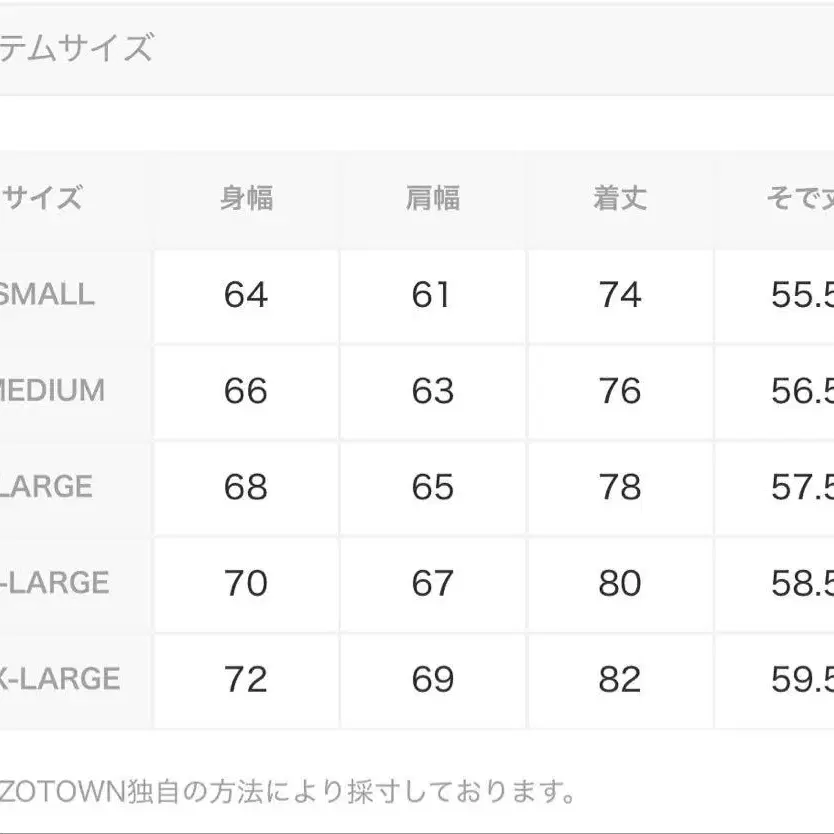Click the bottom-most X-LARGE row label
Viewport: 834px width, 834px height.
click(x=58, y=680)
